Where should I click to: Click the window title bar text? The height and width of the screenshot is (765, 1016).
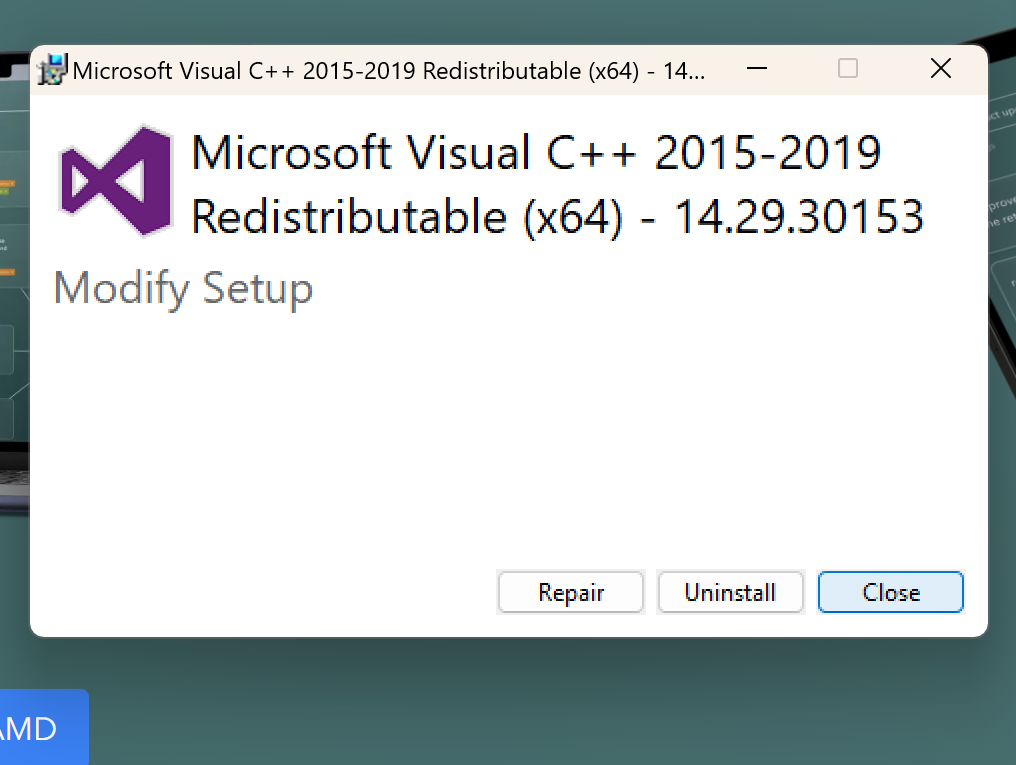[x=390, y=71]
